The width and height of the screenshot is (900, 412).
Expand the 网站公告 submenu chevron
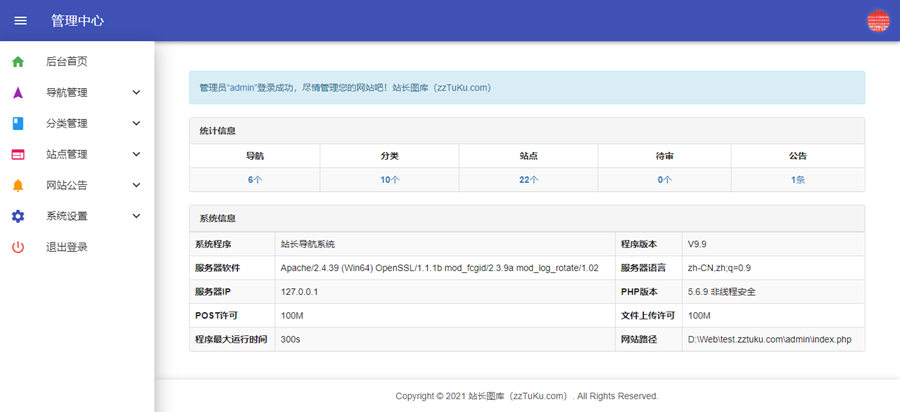[136, 185]
